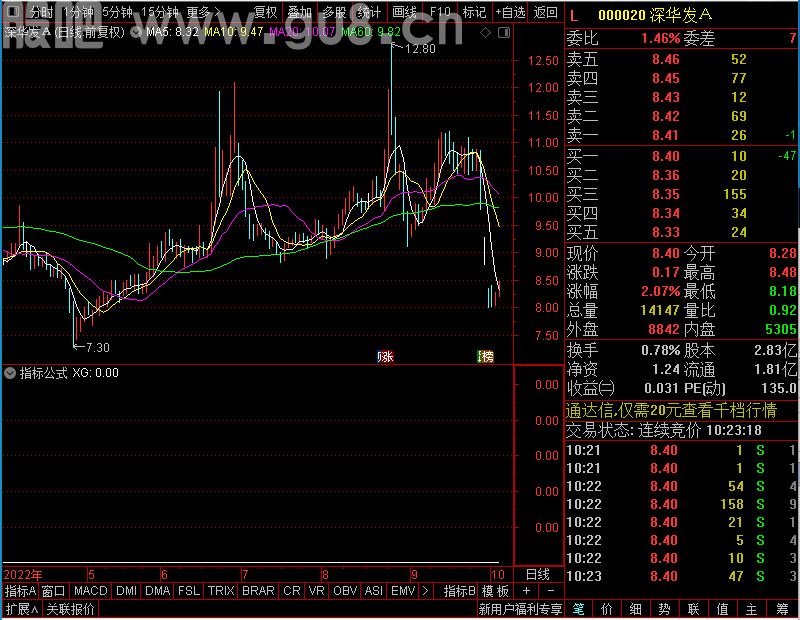Select the 主 main-force tab

click(x=751, y=609)
